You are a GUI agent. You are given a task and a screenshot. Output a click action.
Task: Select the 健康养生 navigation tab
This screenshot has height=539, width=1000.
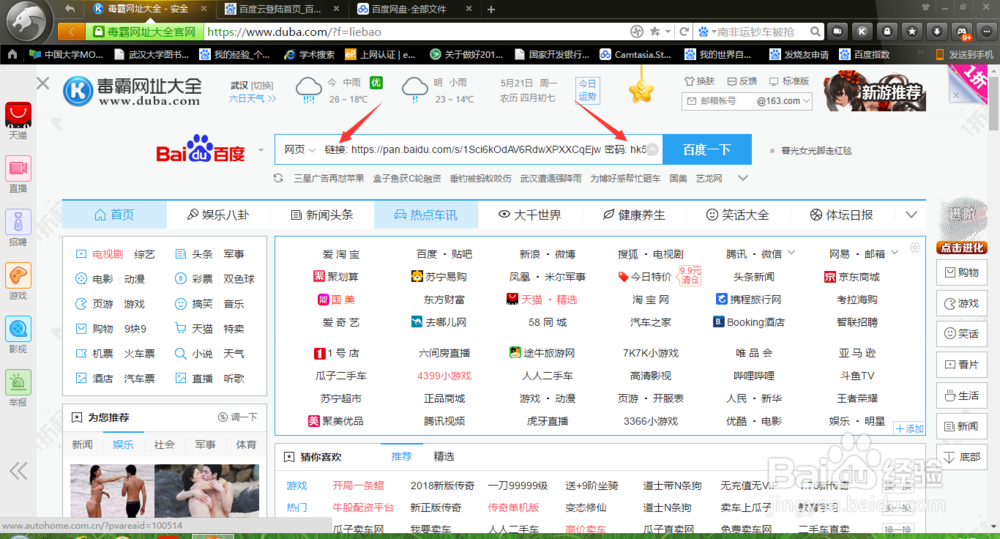pyautogui.click(x=634, y=215)
